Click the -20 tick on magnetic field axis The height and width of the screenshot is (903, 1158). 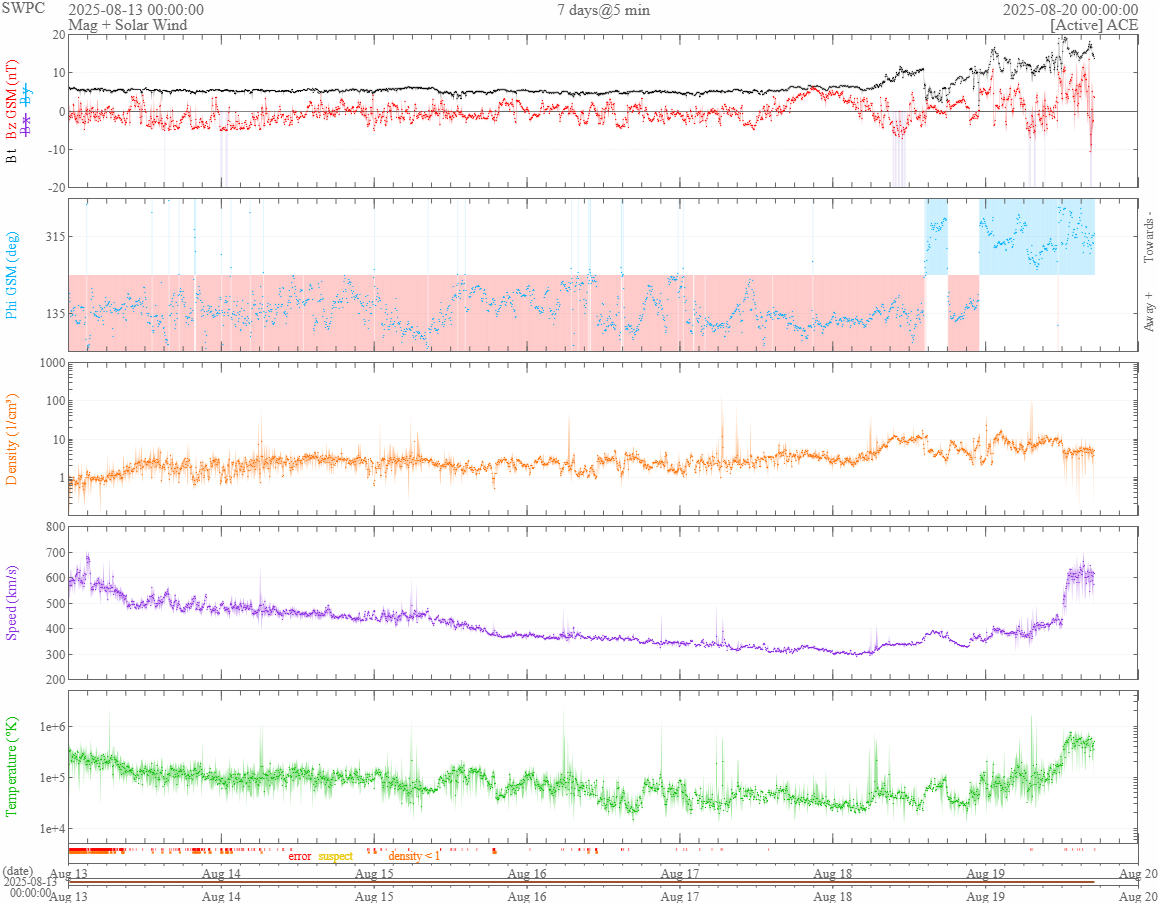(55, 188)
